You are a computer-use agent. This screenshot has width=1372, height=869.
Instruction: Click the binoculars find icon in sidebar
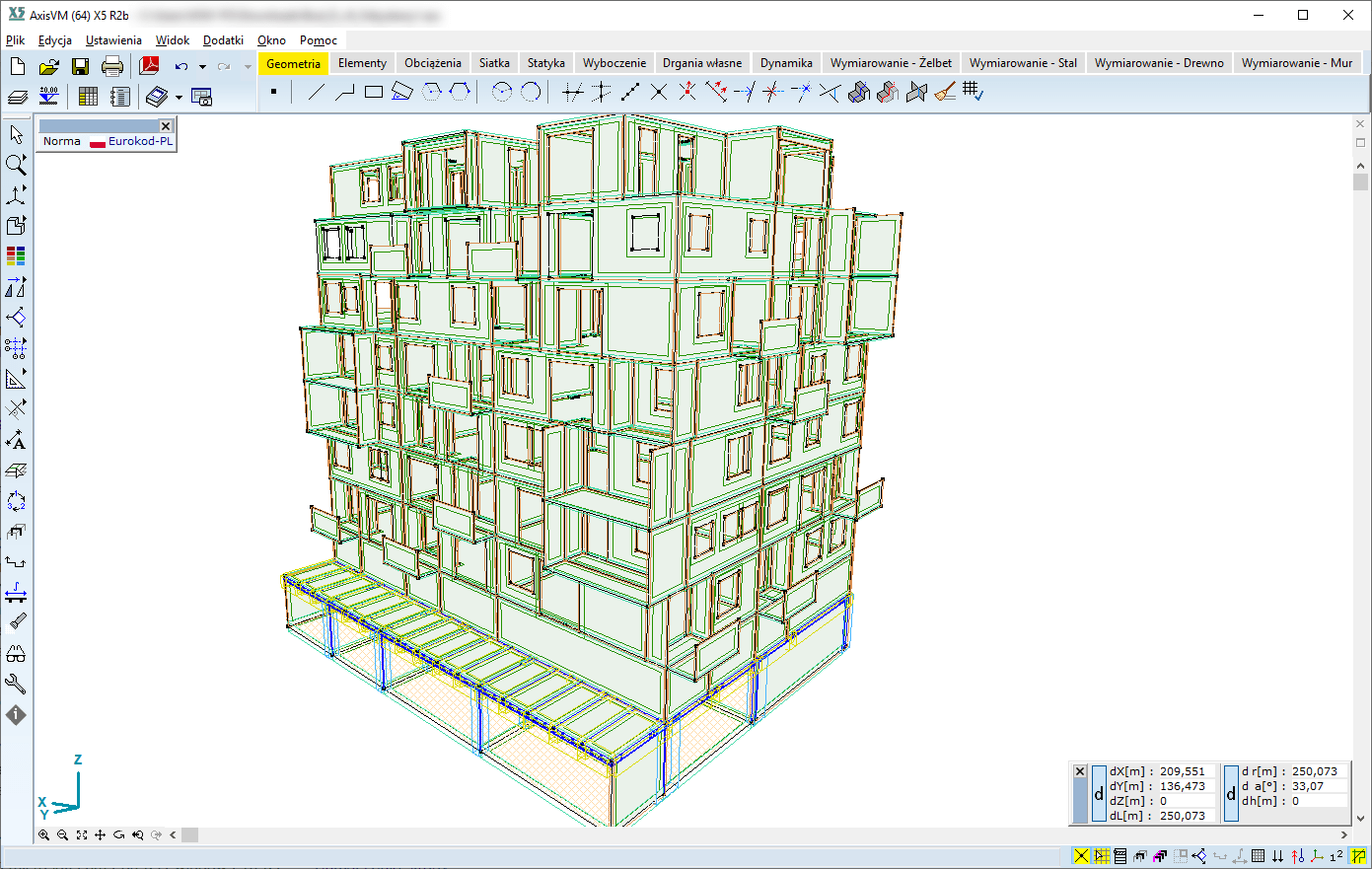(16, 653)
